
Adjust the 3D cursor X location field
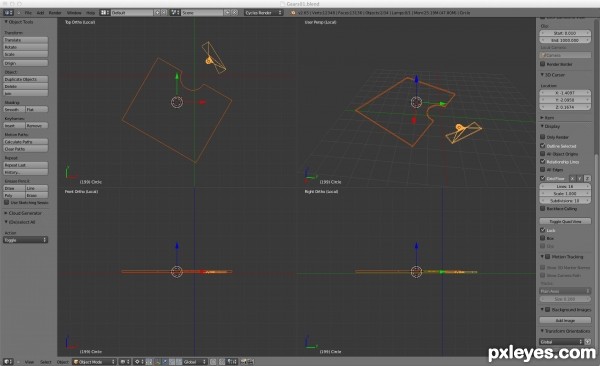click(565, 93)
